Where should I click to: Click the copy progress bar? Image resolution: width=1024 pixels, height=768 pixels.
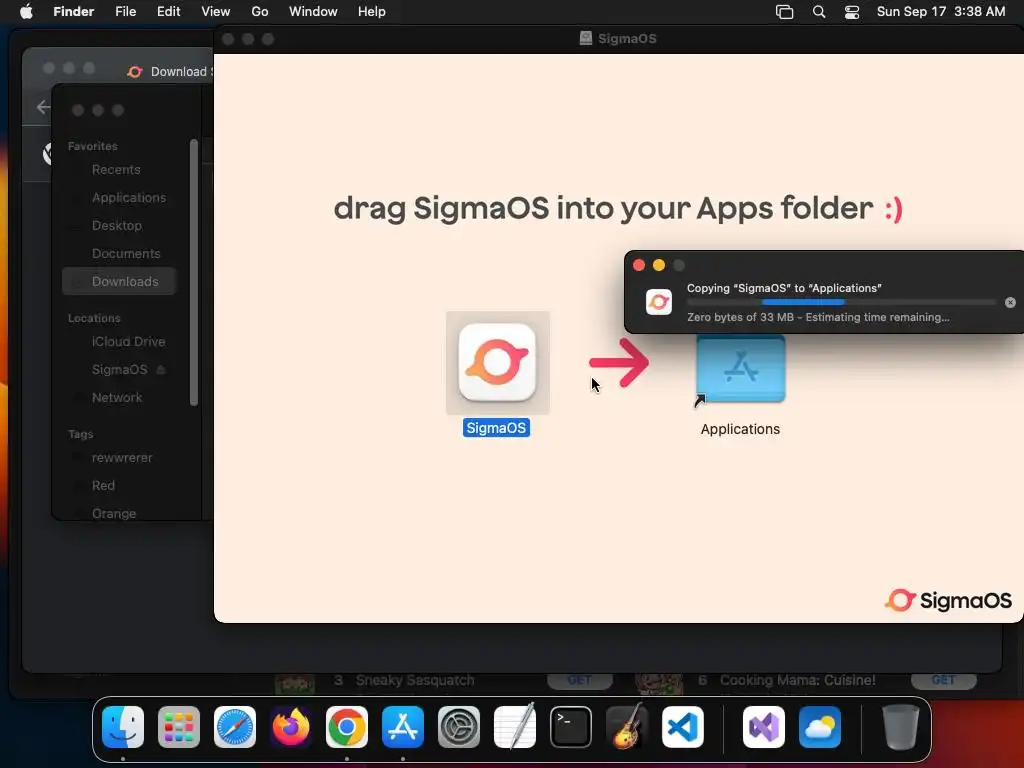[841, 302]
